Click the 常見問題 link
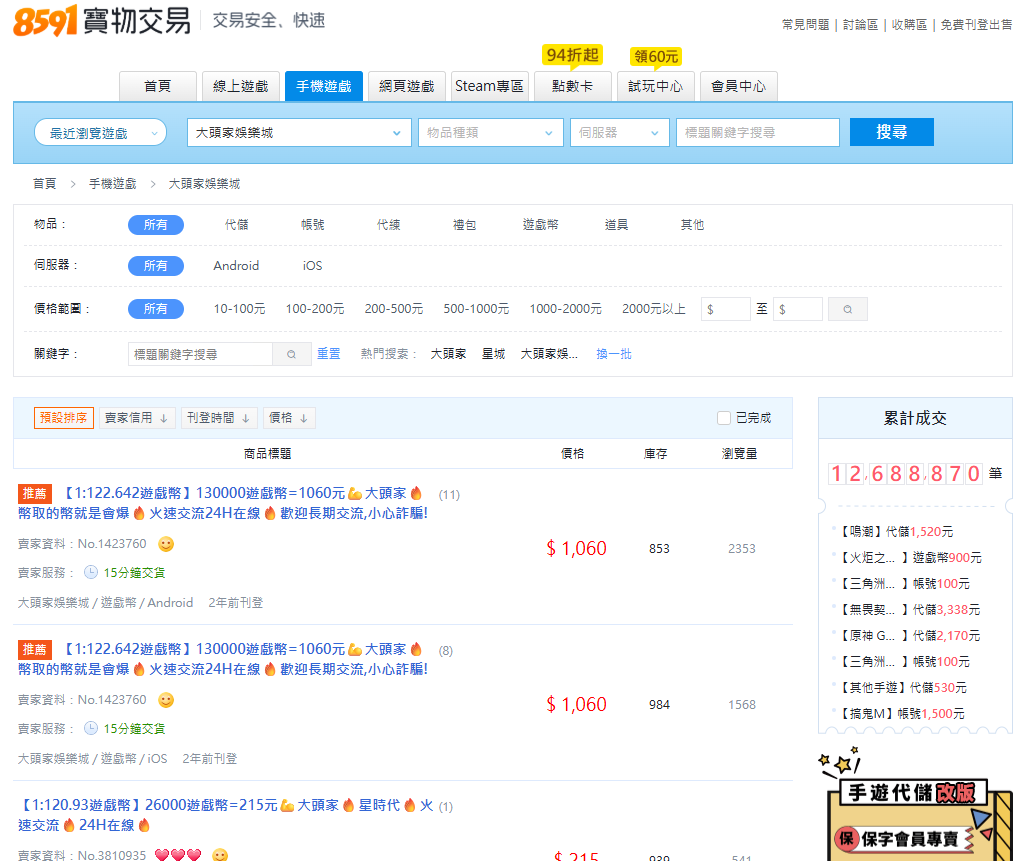 805,25
